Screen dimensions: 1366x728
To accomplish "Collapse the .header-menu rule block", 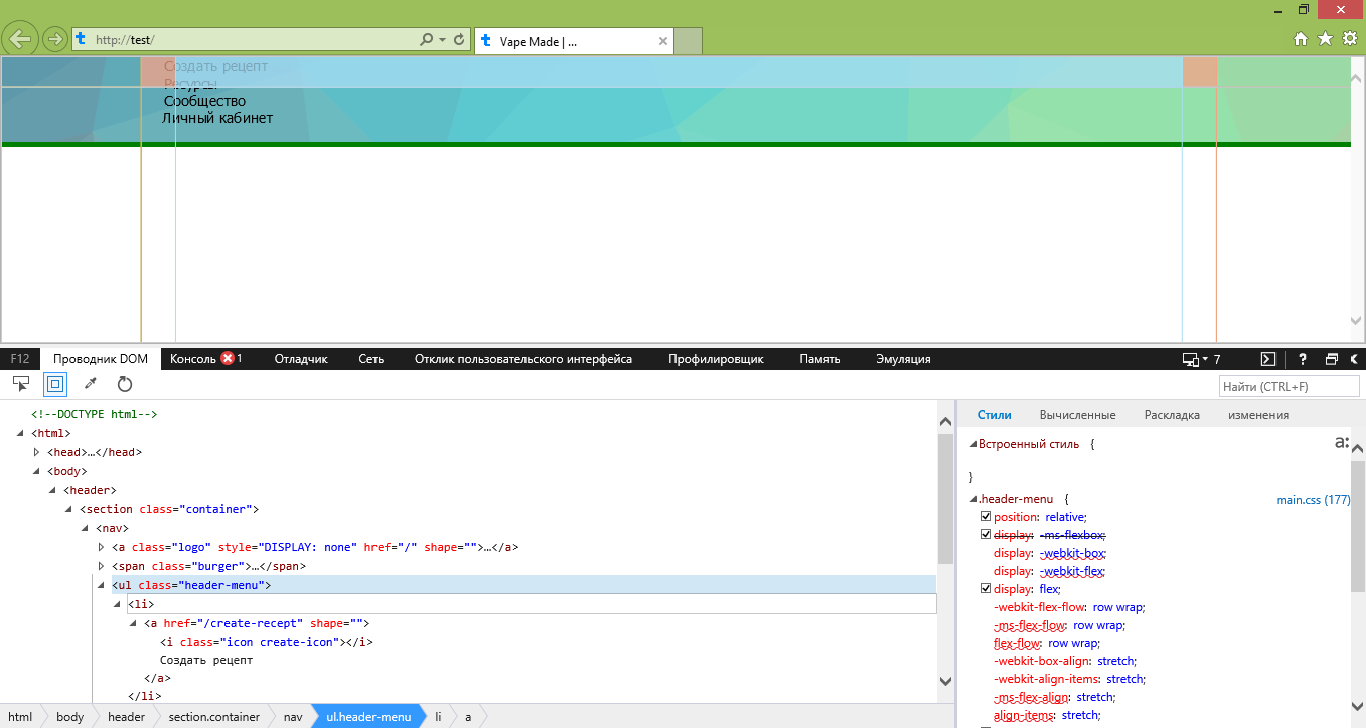I will tap(973, 499).
